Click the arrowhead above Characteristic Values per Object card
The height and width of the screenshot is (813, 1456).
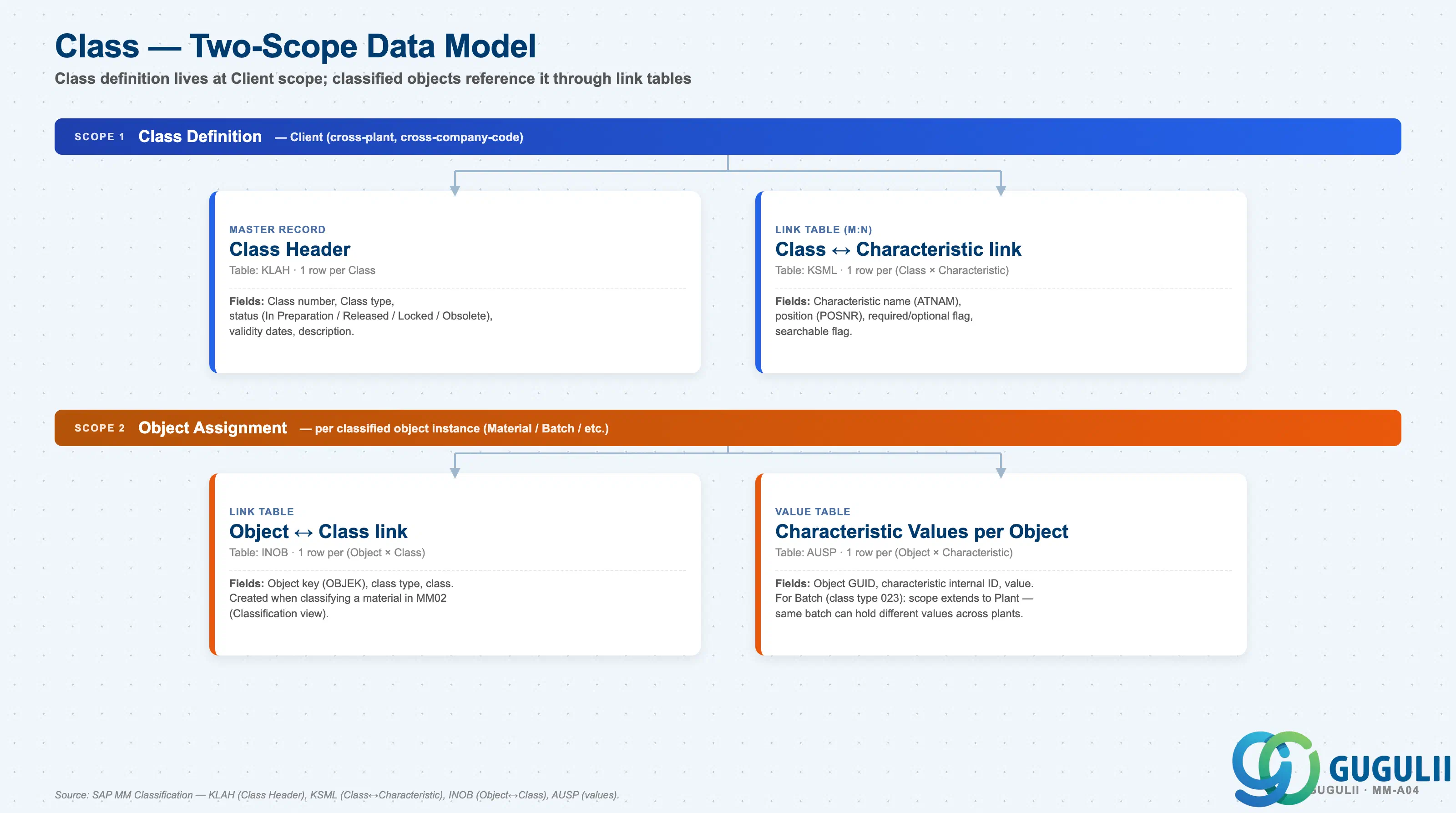1001,473
